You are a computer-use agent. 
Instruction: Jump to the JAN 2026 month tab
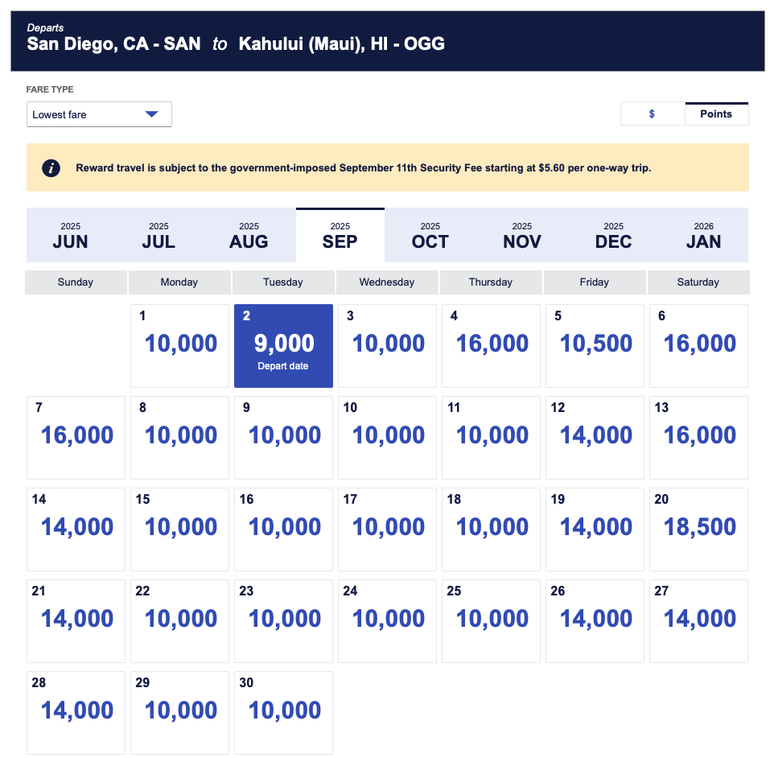[704, 235]
